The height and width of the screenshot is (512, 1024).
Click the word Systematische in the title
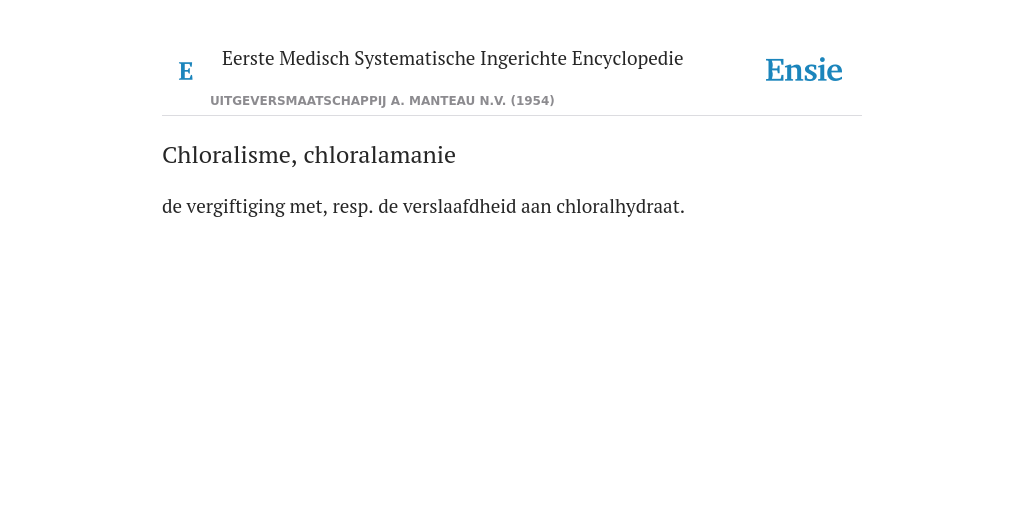(415, 59)
